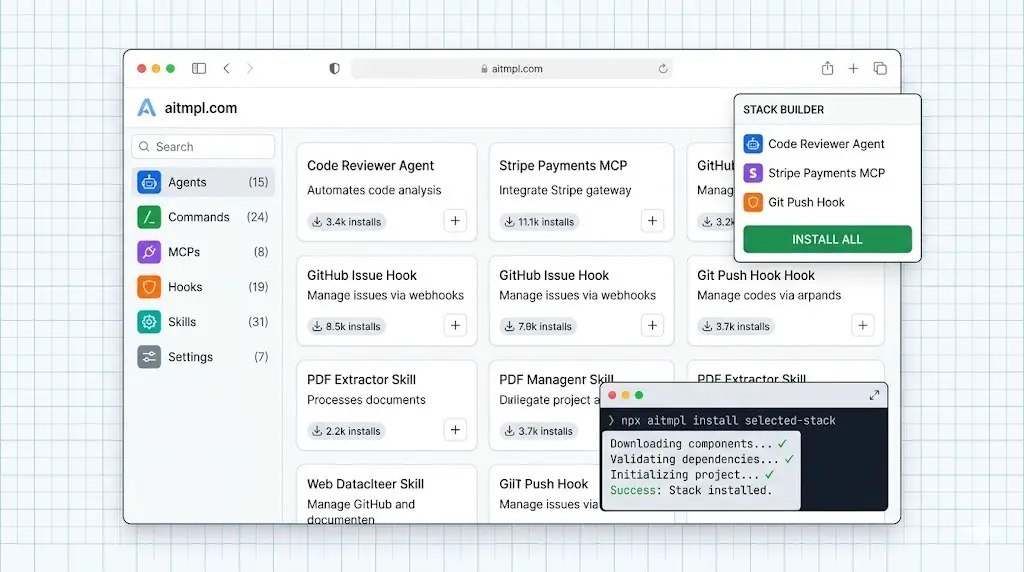Go back using the browser back arrow
Viewport: 1024px width, 572px height.
click(227, 69)
